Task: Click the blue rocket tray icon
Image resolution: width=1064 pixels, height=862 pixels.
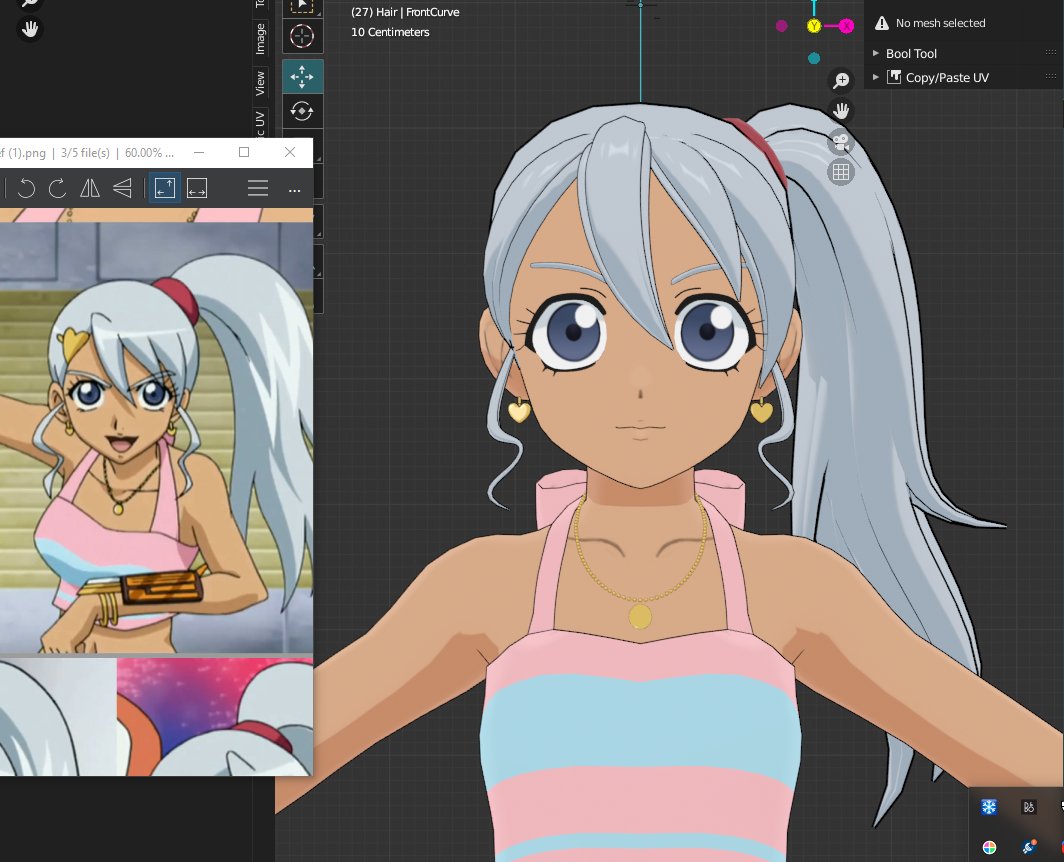Action: click(1029, 846)
